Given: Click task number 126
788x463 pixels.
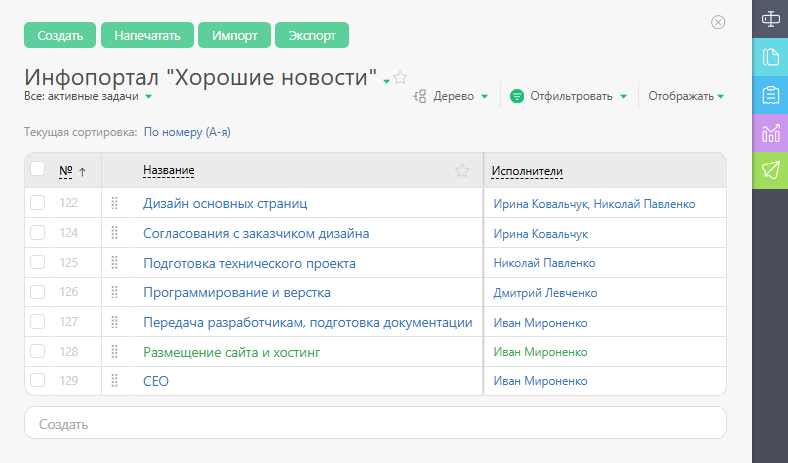Looking at the screenshot, I should click(x=68, y=292).
